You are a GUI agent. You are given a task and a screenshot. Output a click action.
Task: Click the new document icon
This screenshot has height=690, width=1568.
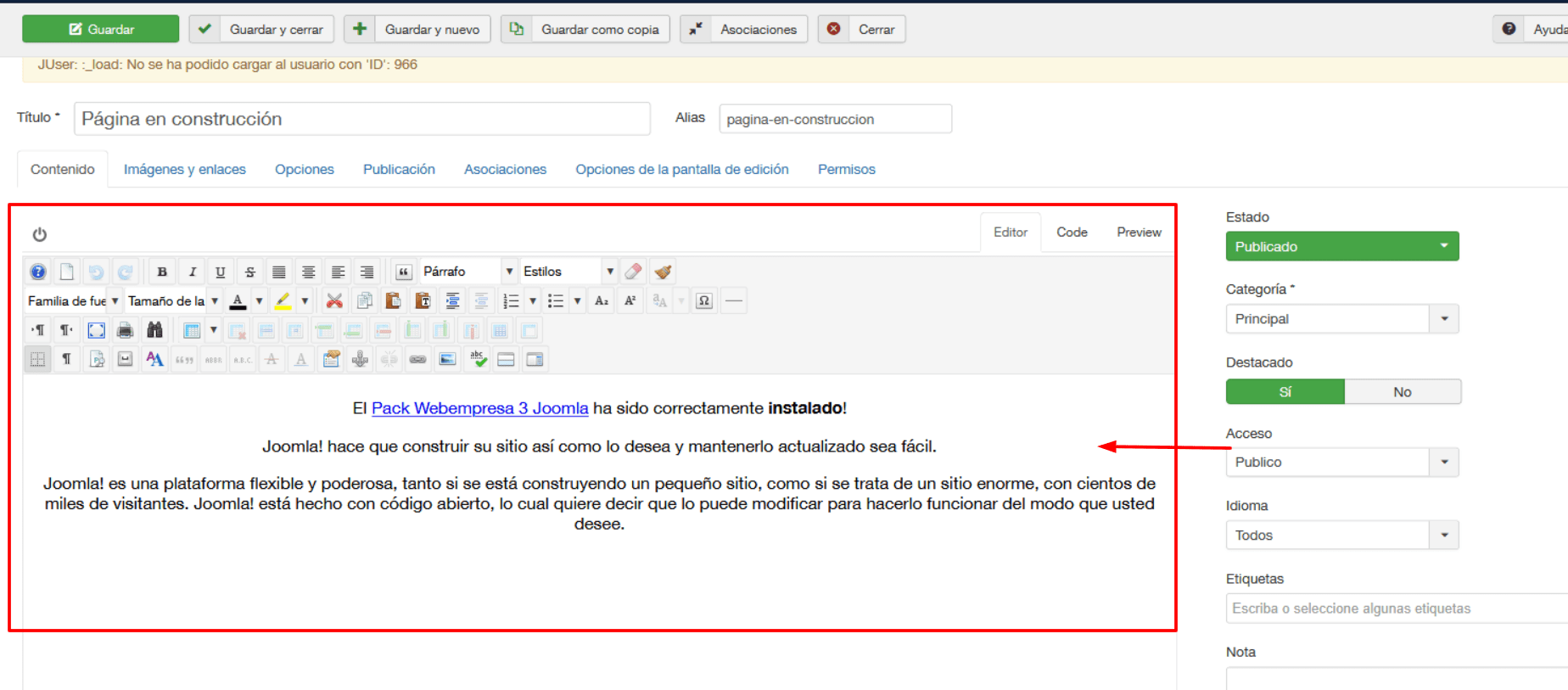[x=67, y=272]
